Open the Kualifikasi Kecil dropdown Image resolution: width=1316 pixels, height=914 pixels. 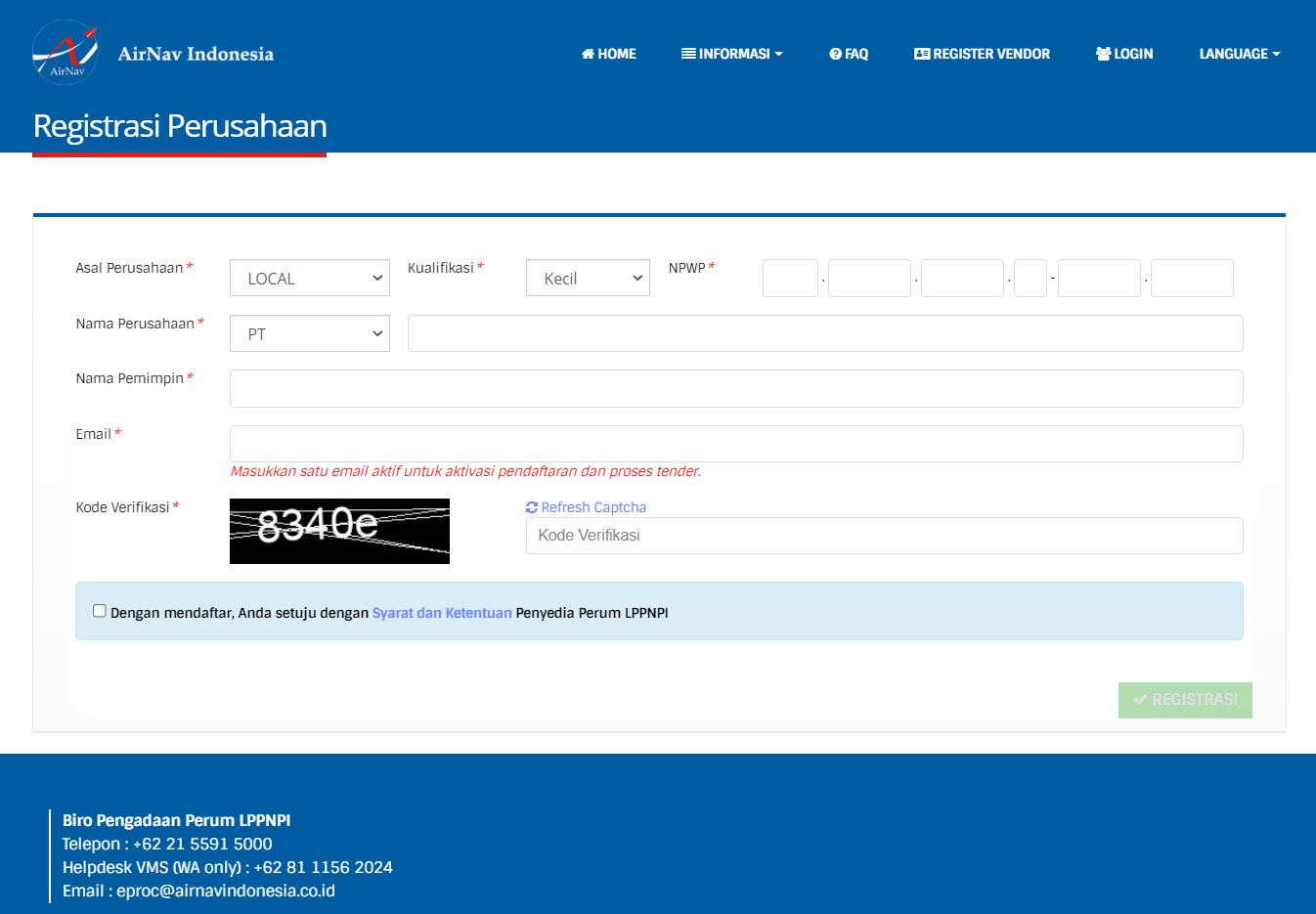(588, 278)
